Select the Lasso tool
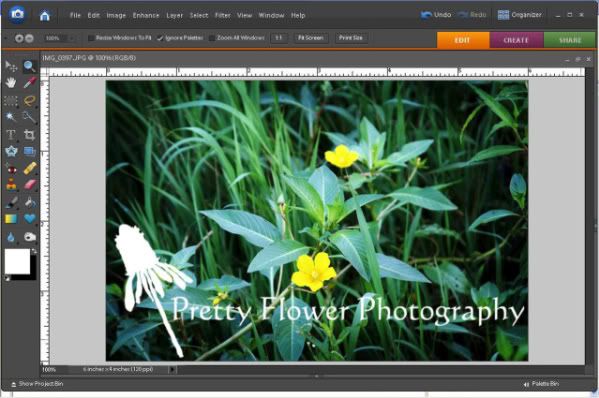This screenshot has height=398, width=599. [29, 100]
